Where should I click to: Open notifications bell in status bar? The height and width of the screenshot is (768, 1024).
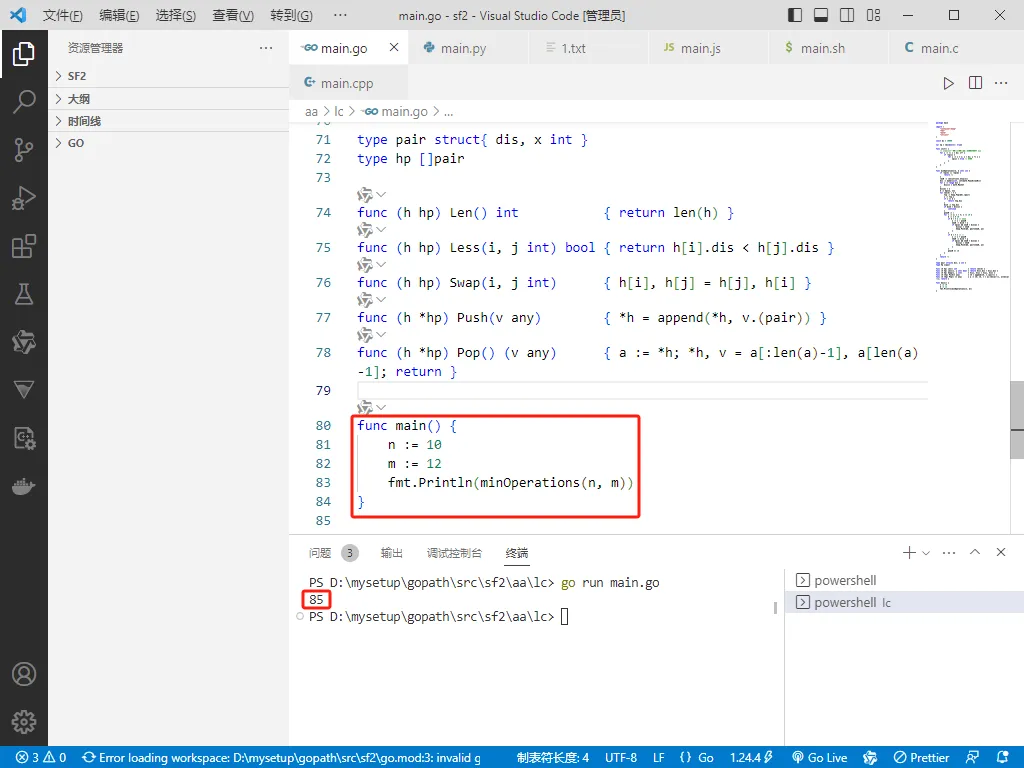[1003, 758]
